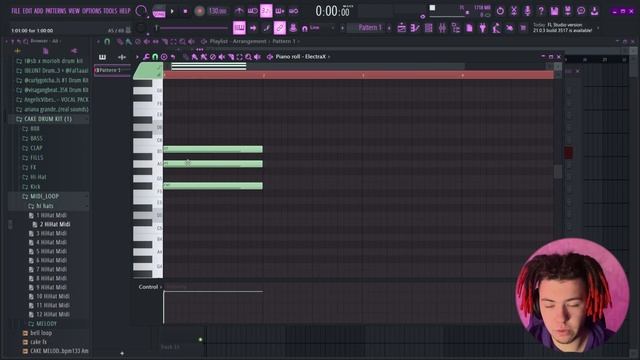Toggle the countdown before recording (3 2 1)
Screen dimensions: 640x360
coord(266,11)
